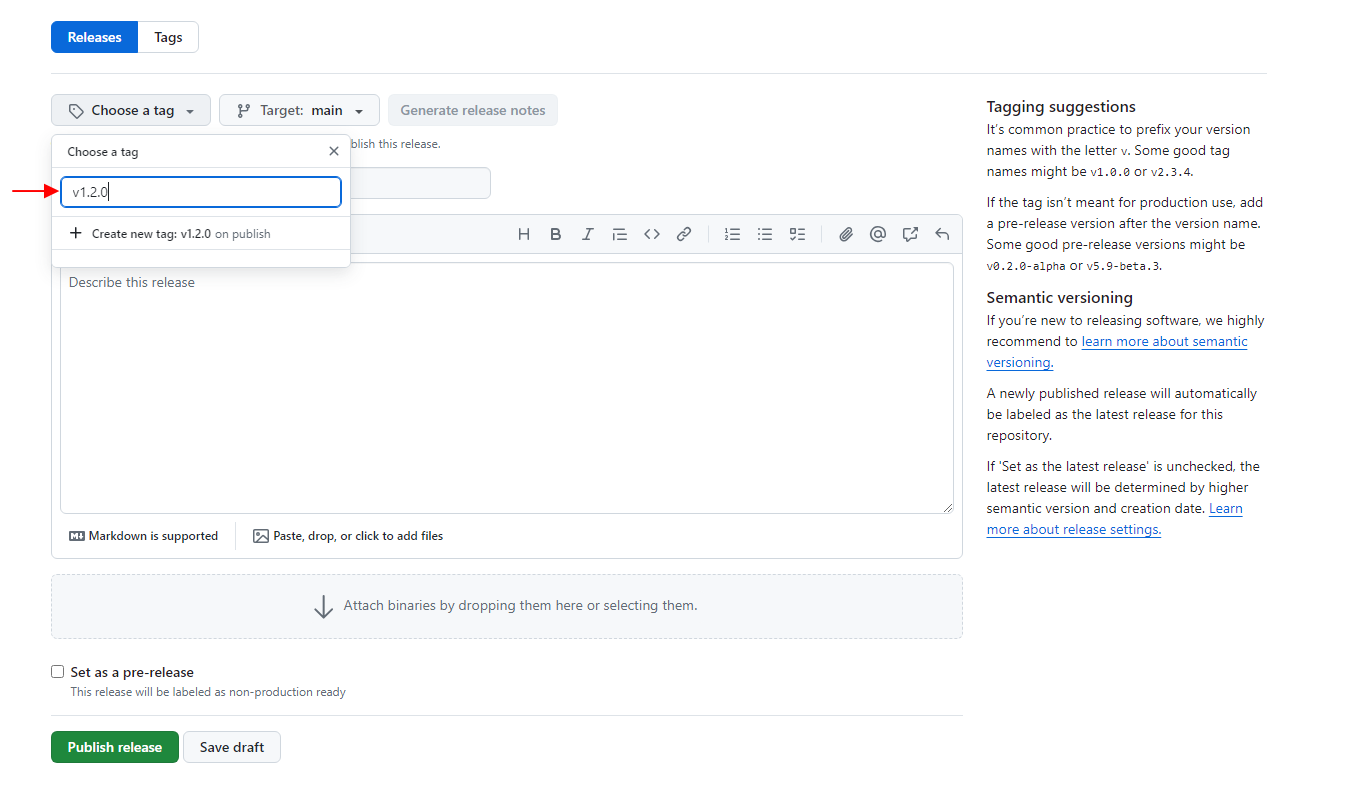Click the Heading formatting icon
The image size is (1352, 798).
coord(523,234)
